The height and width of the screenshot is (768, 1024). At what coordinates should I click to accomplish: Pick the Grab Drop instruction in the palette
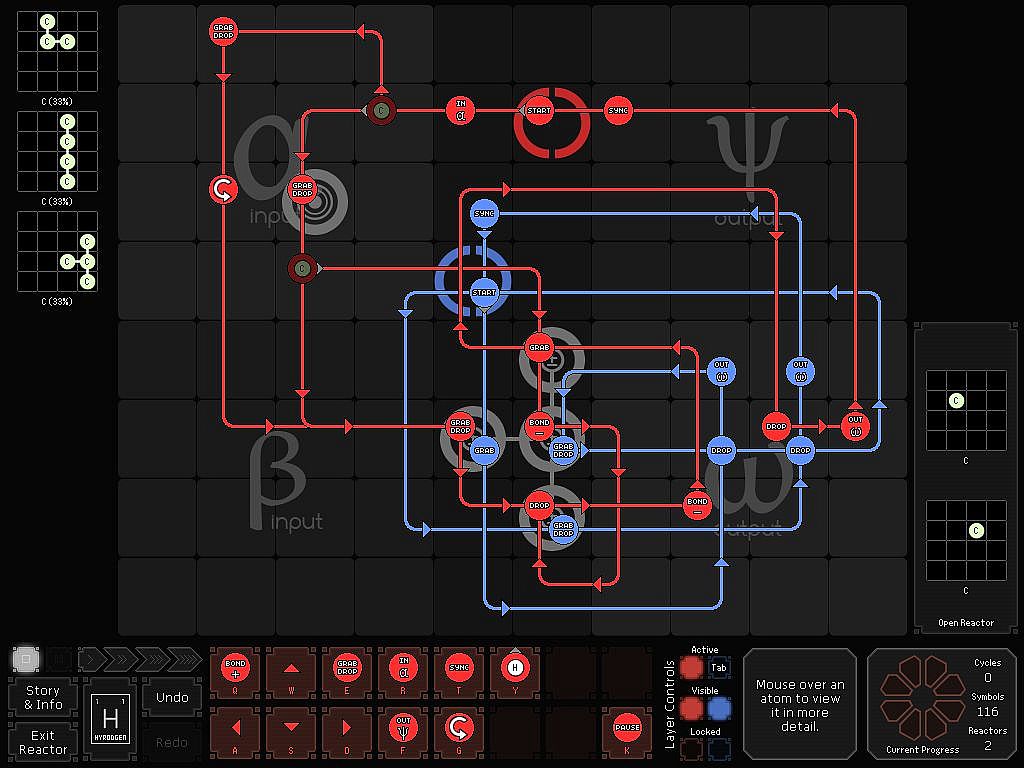(x=347, y=667)
